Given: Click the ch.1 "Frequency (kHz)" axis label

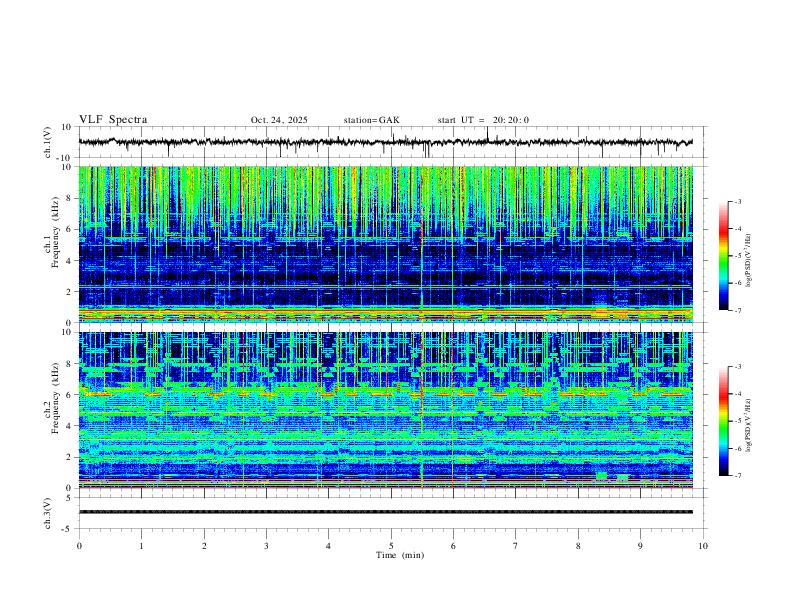Looking at the screenshot, I should point(55,233).
